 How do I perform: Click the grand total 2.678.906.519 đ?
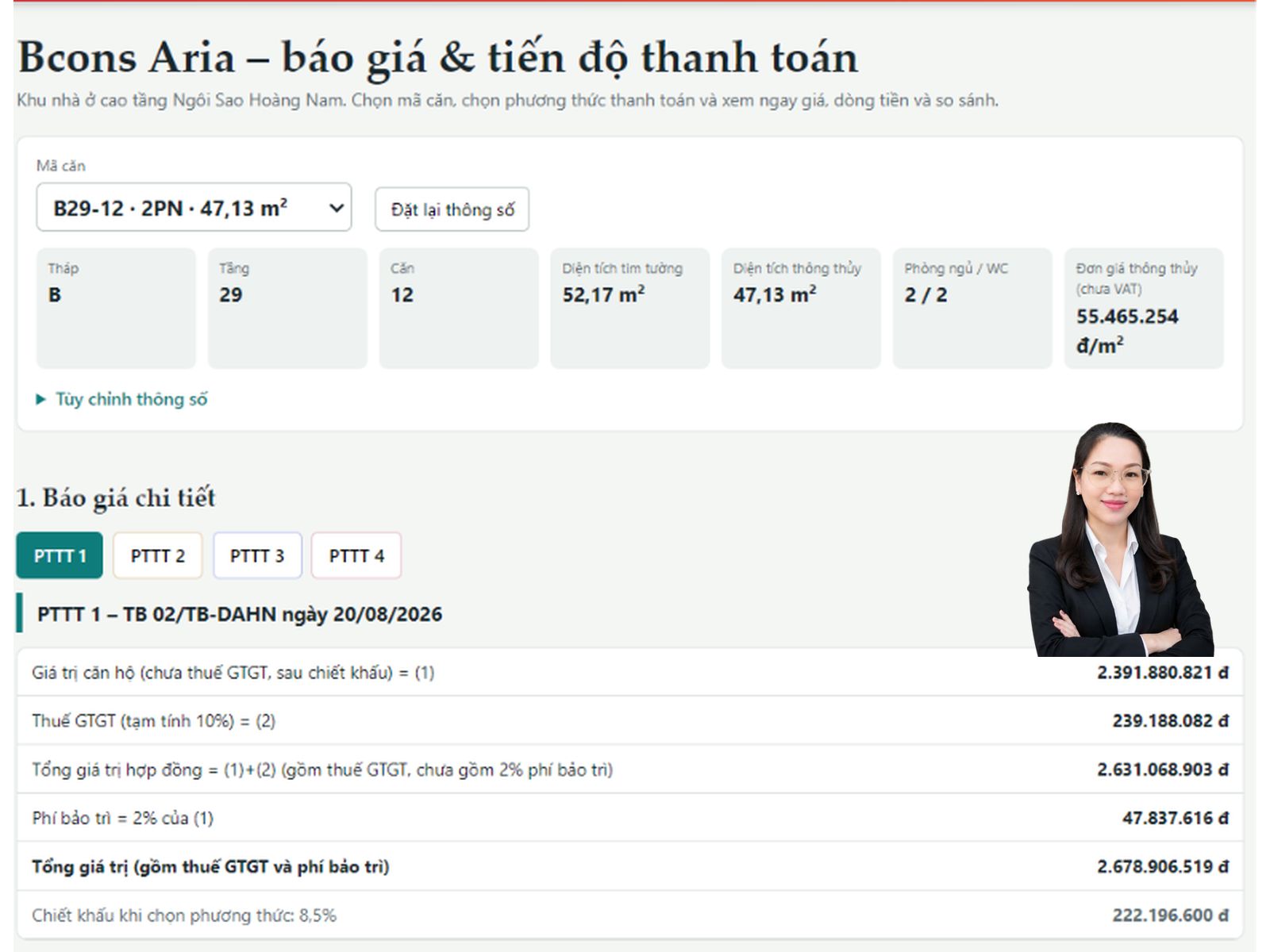pos(1163,866)
